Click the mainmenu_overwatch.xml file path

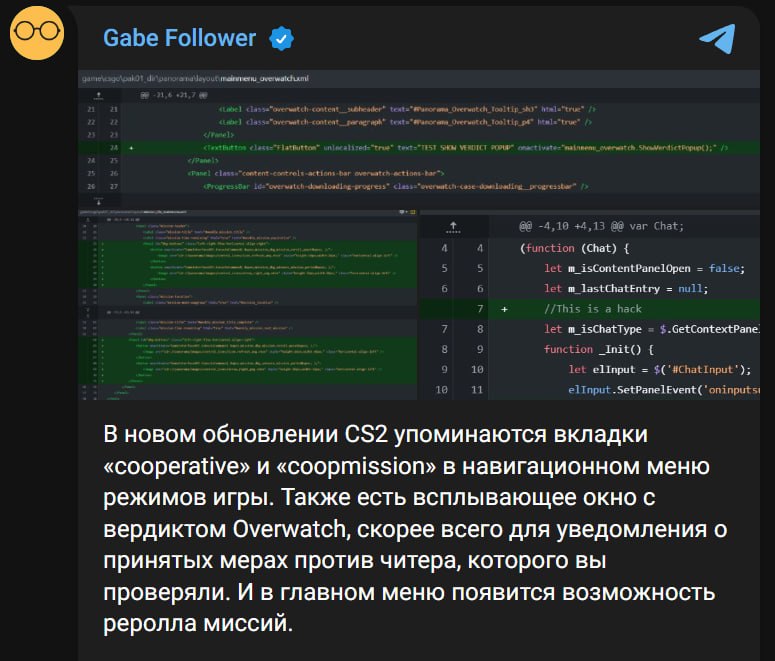pos(195,78)
